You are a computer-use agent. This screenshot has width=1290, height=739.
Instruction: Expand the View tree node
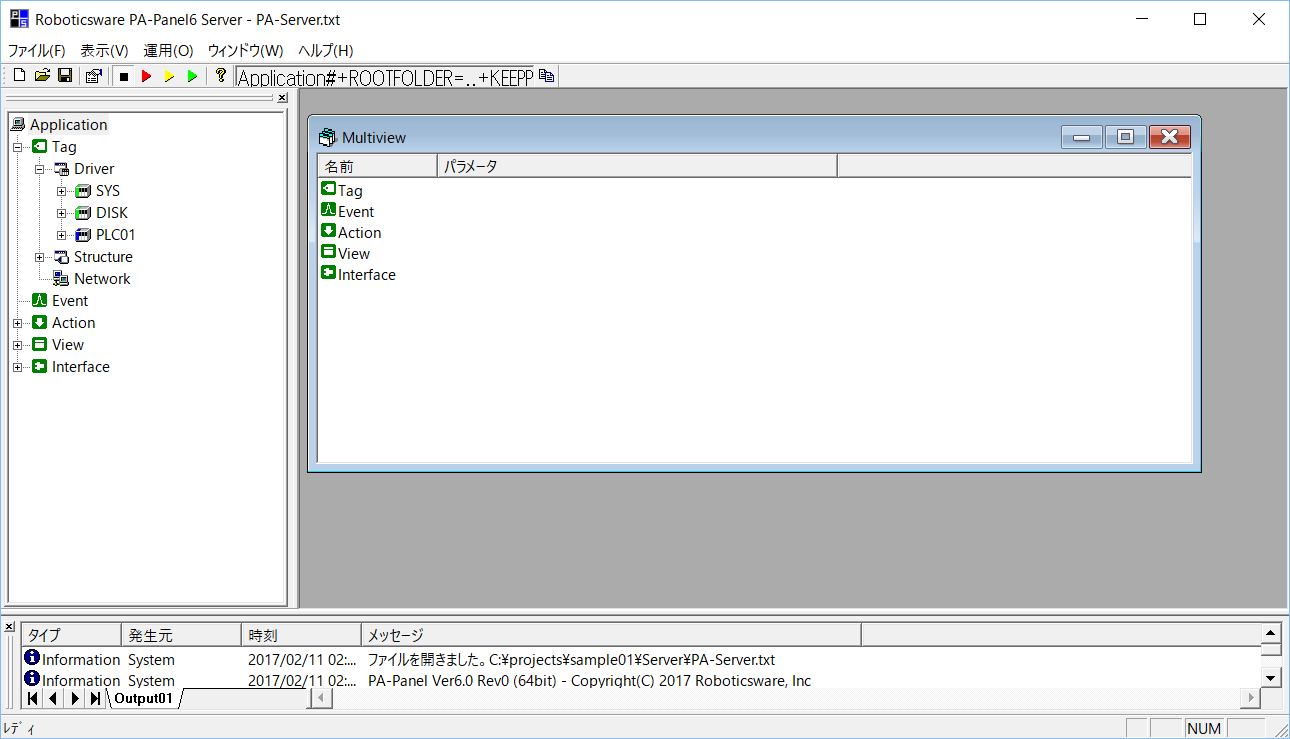(18, 345)
